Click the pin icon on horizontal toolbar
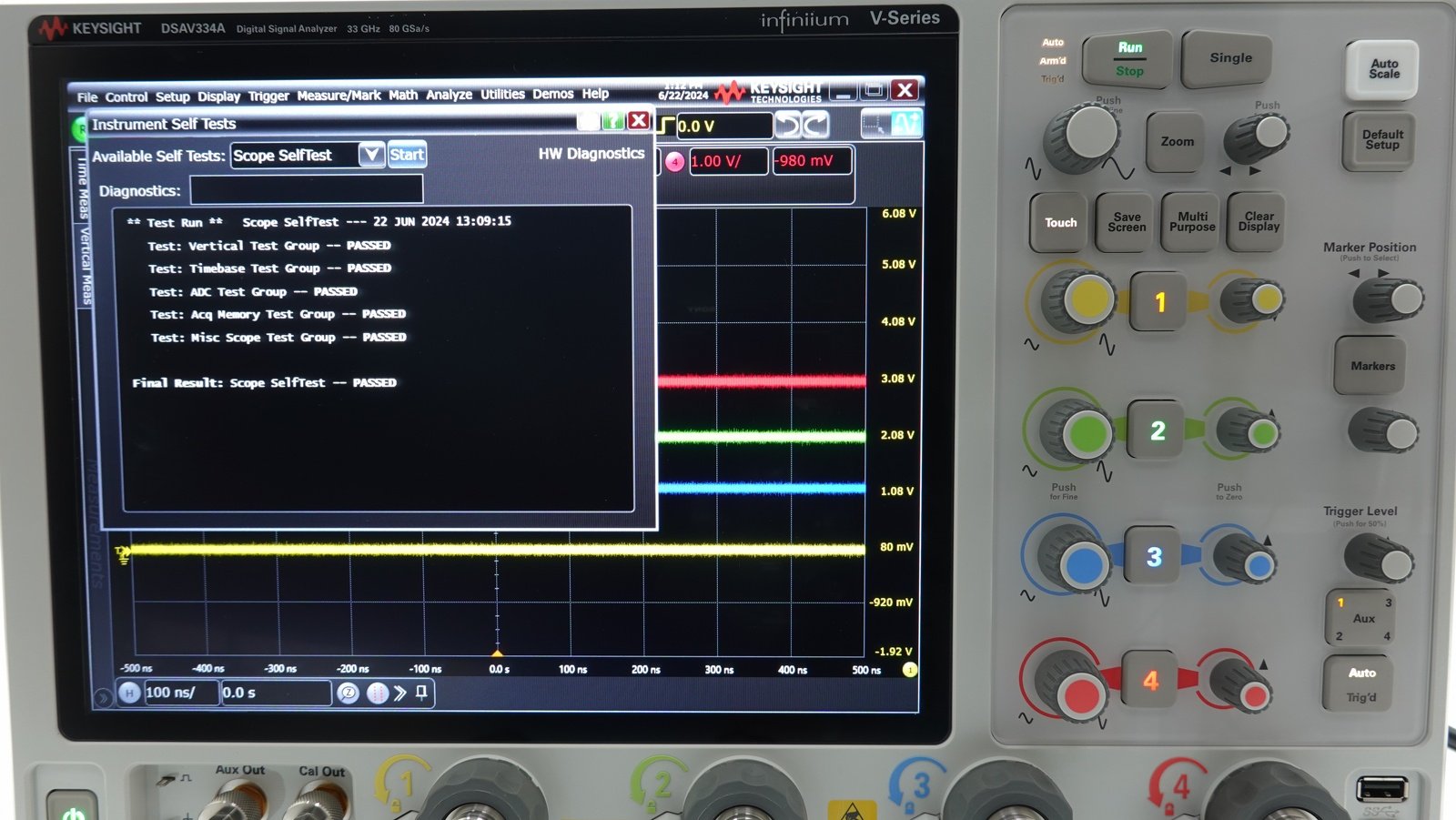The image size is (1456, 820). 421,693
